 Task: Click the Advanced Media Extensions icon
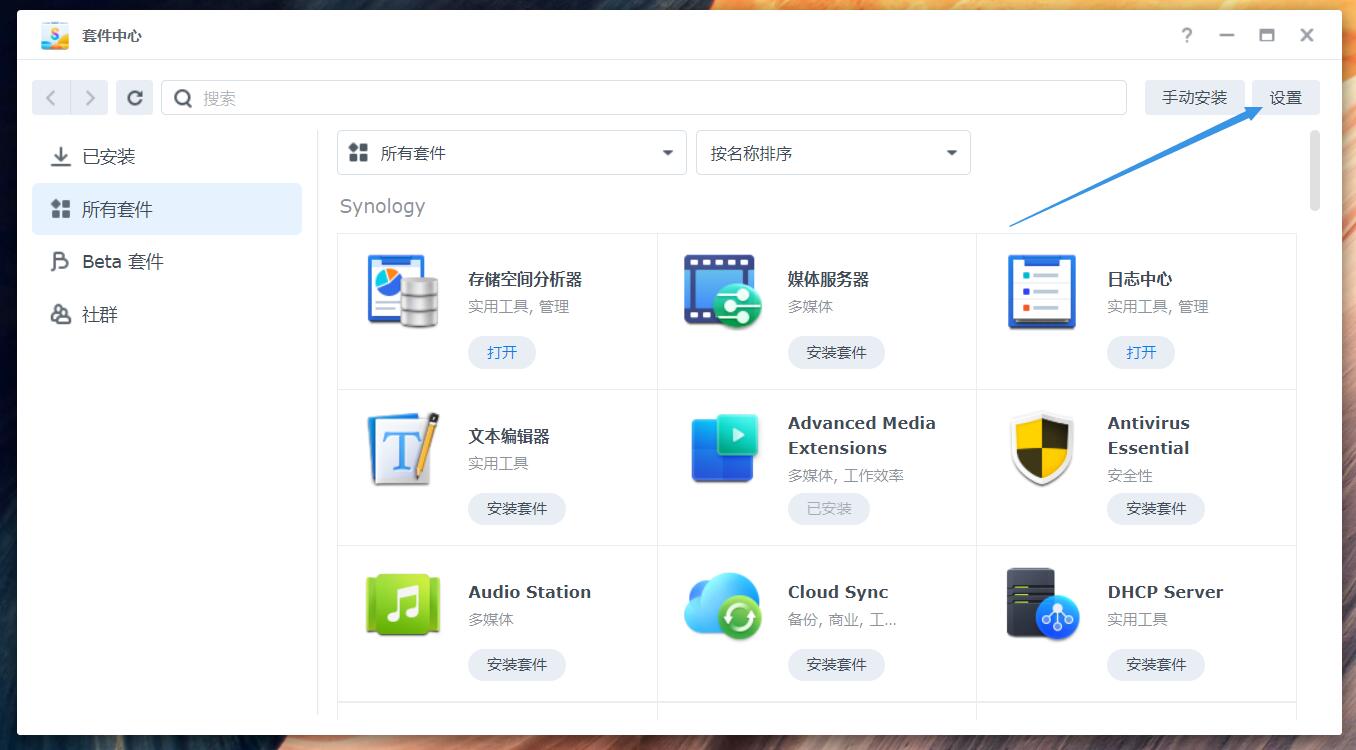724,448
